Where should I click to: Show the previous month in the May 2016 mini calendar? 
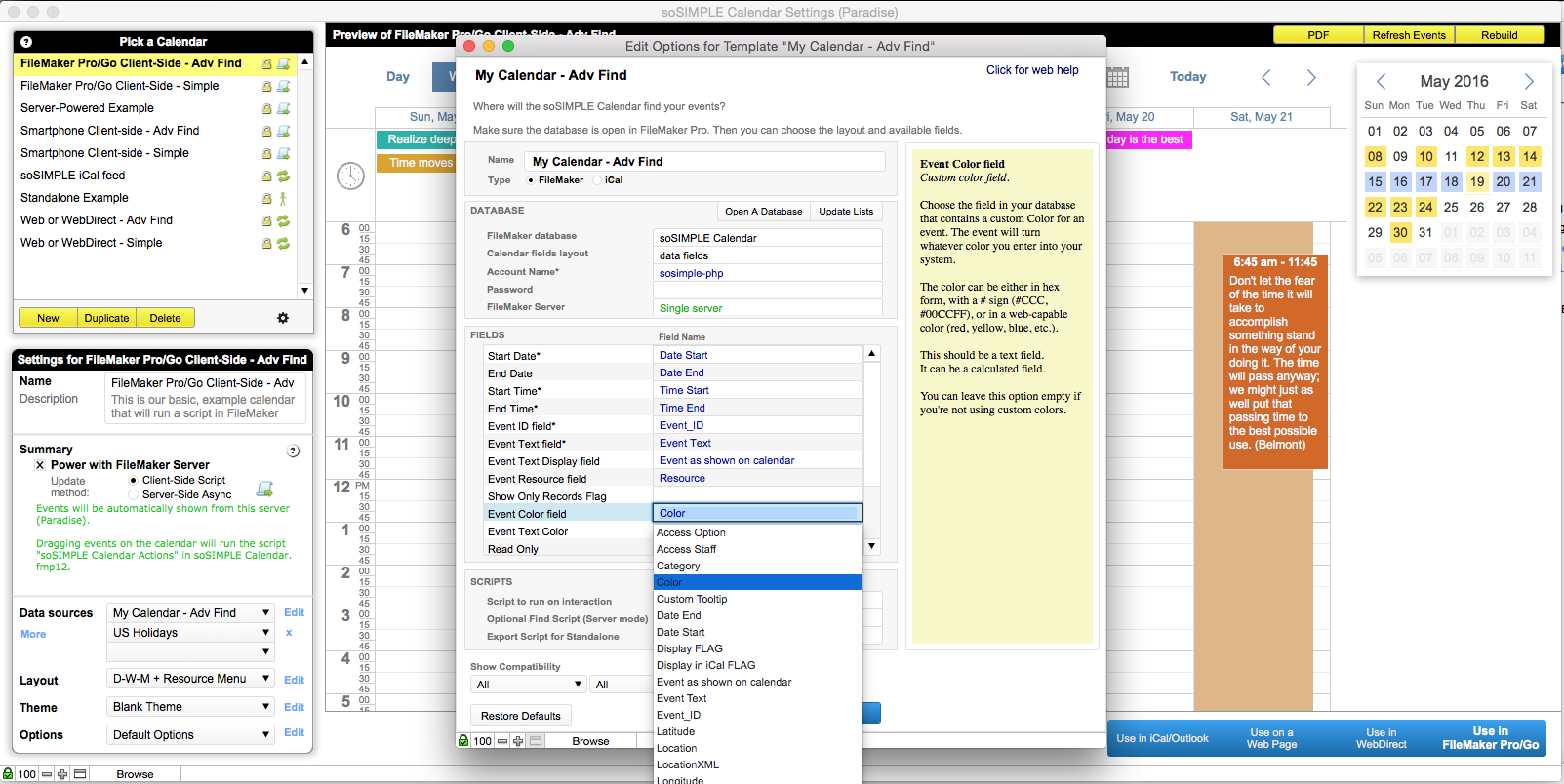coord(1381,82)
